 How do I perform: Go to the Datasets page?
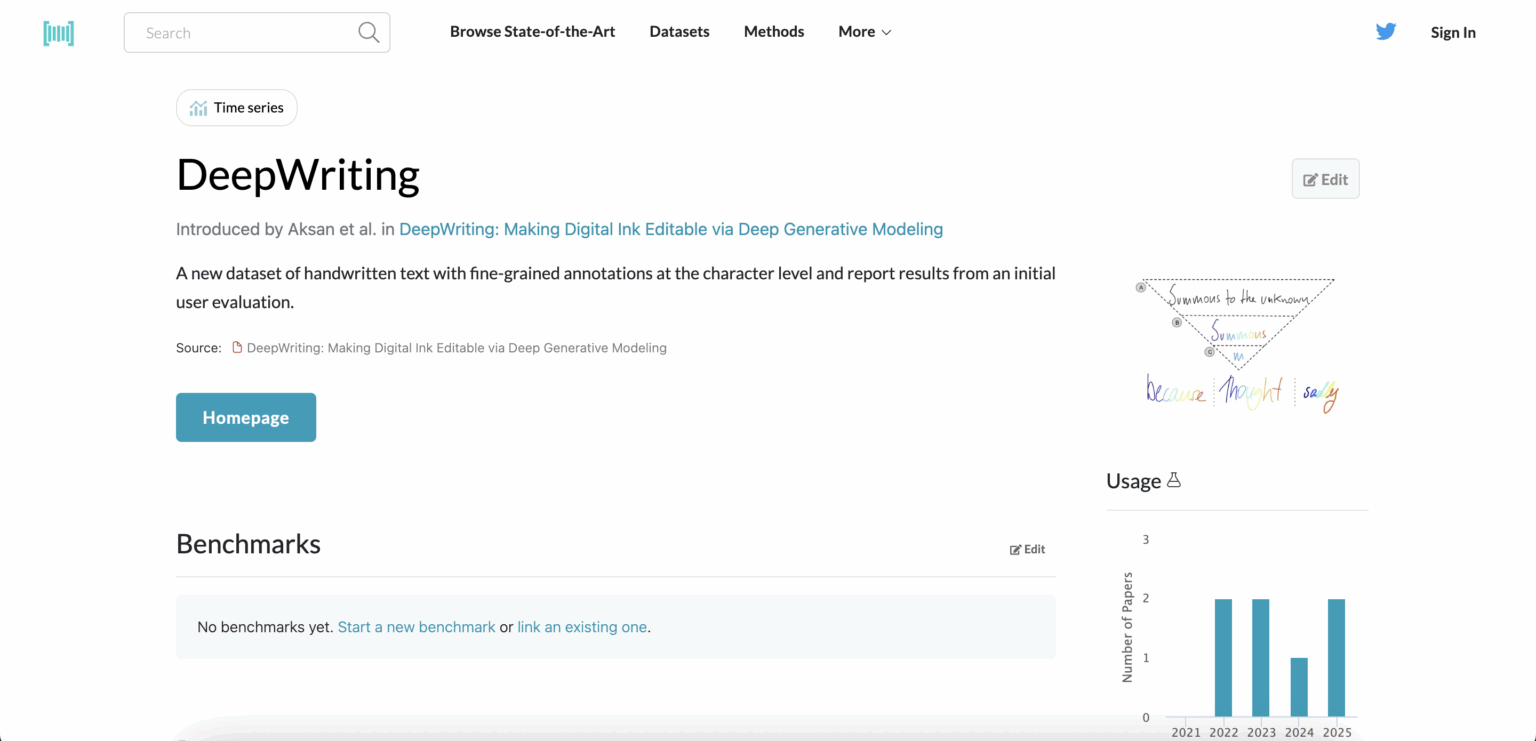(679, 32)
